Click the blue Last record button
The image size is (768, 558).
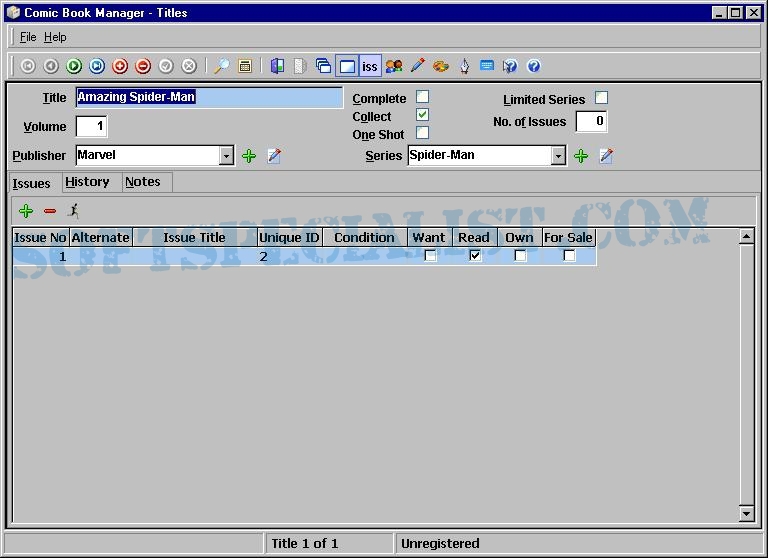pyautogui.click(x=97, y=66)
